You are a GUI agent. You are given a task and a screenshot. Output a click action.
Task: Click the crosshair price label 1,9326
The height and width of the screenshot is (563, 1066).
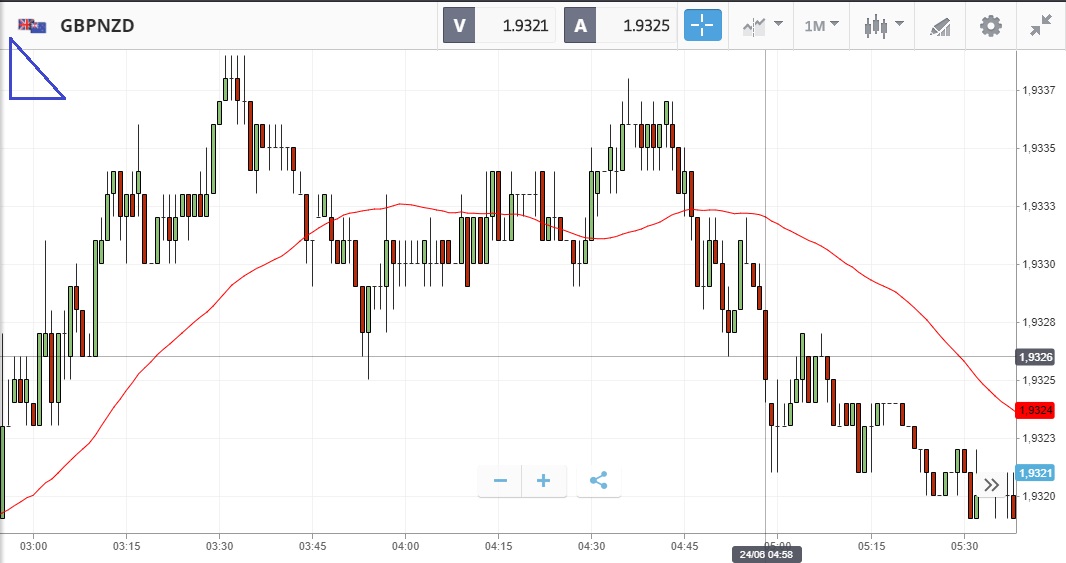tap(1034, 357)
